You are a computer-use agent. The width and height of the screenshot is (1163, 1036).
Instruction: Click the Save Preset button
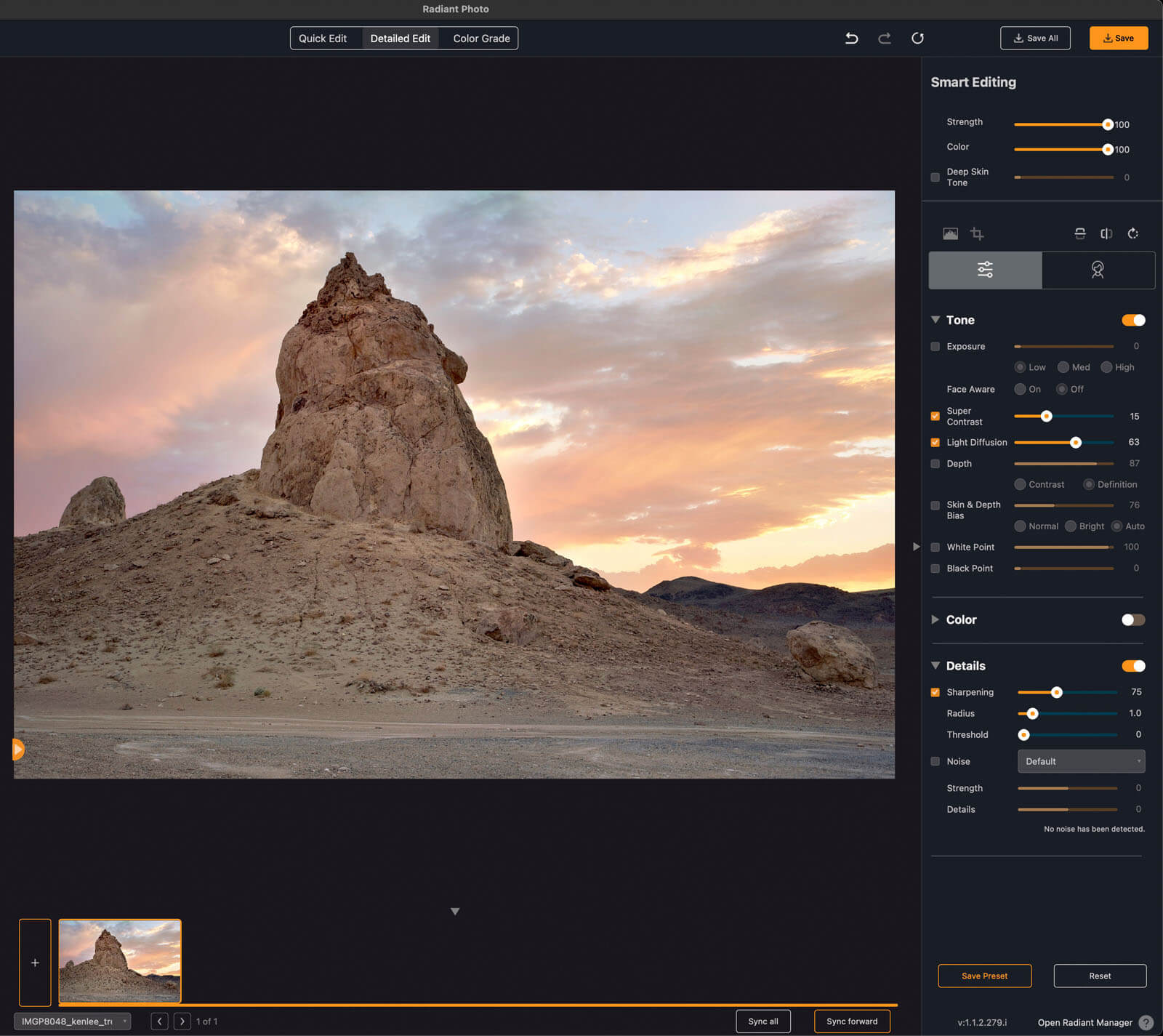(984, 976)
